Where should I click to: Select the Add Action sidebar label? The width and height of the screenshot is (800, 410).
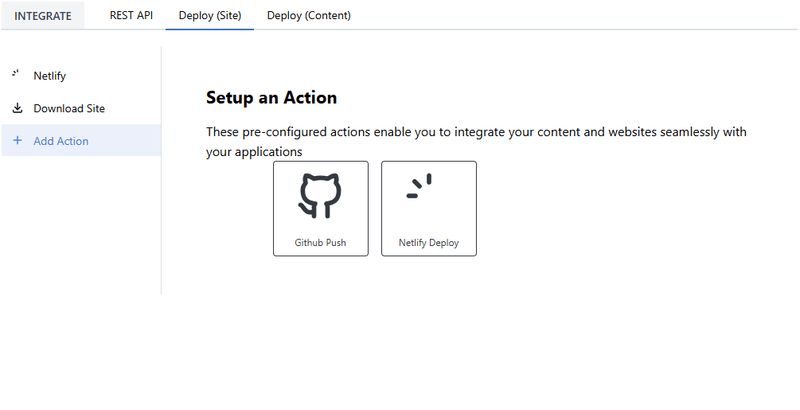pos(61,141)
